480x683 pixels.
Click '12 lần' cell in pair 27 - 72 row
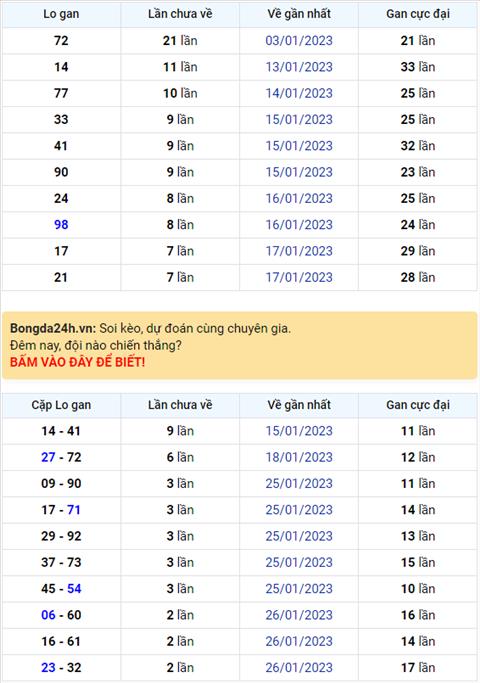[x=418, y=457]
